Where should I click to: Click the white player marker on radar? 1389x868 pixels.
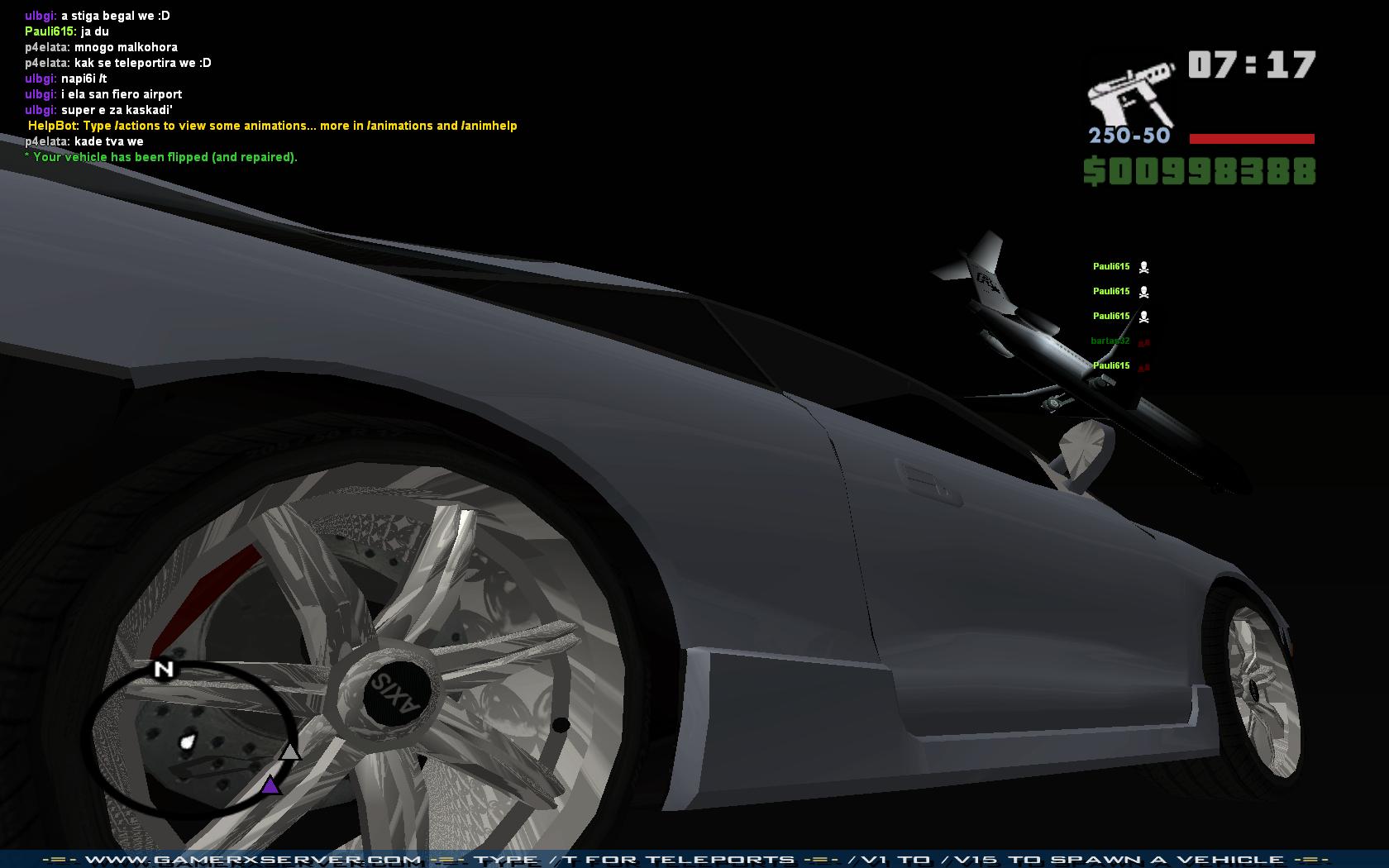click(x=189, y=742)
